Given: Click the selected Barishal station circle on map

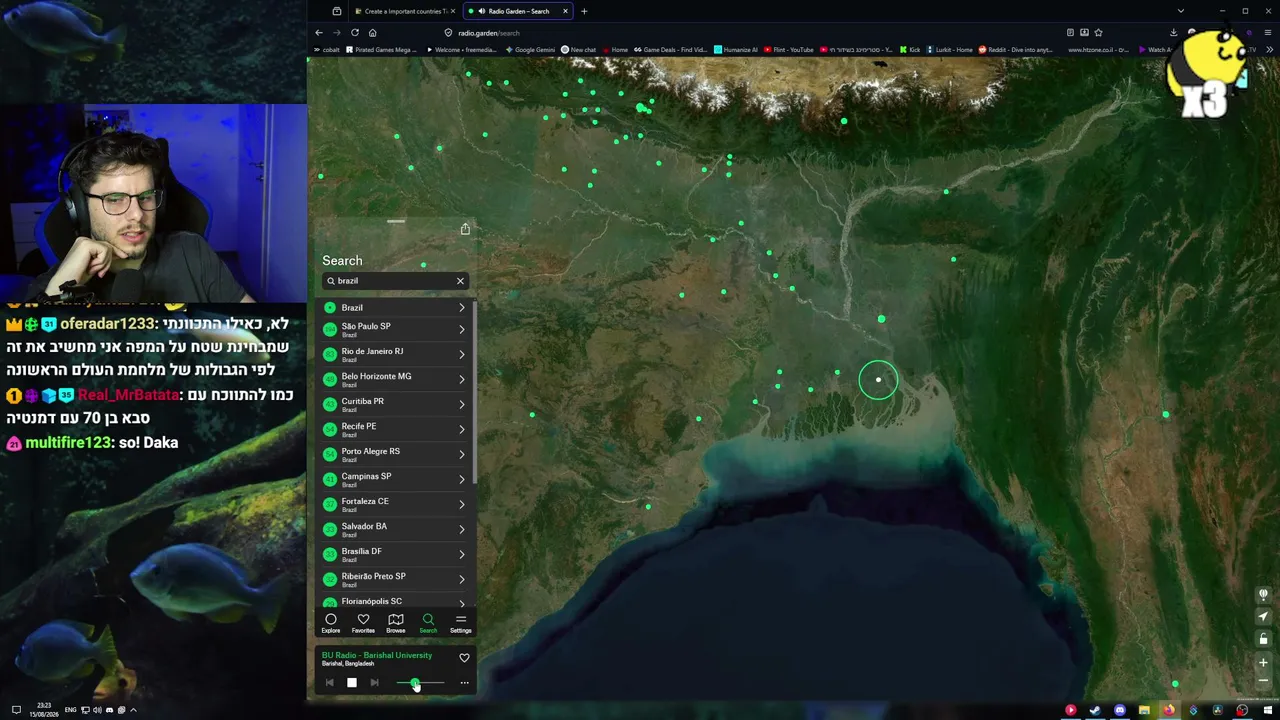Looking at the screenshot, I should pos(878,380).
